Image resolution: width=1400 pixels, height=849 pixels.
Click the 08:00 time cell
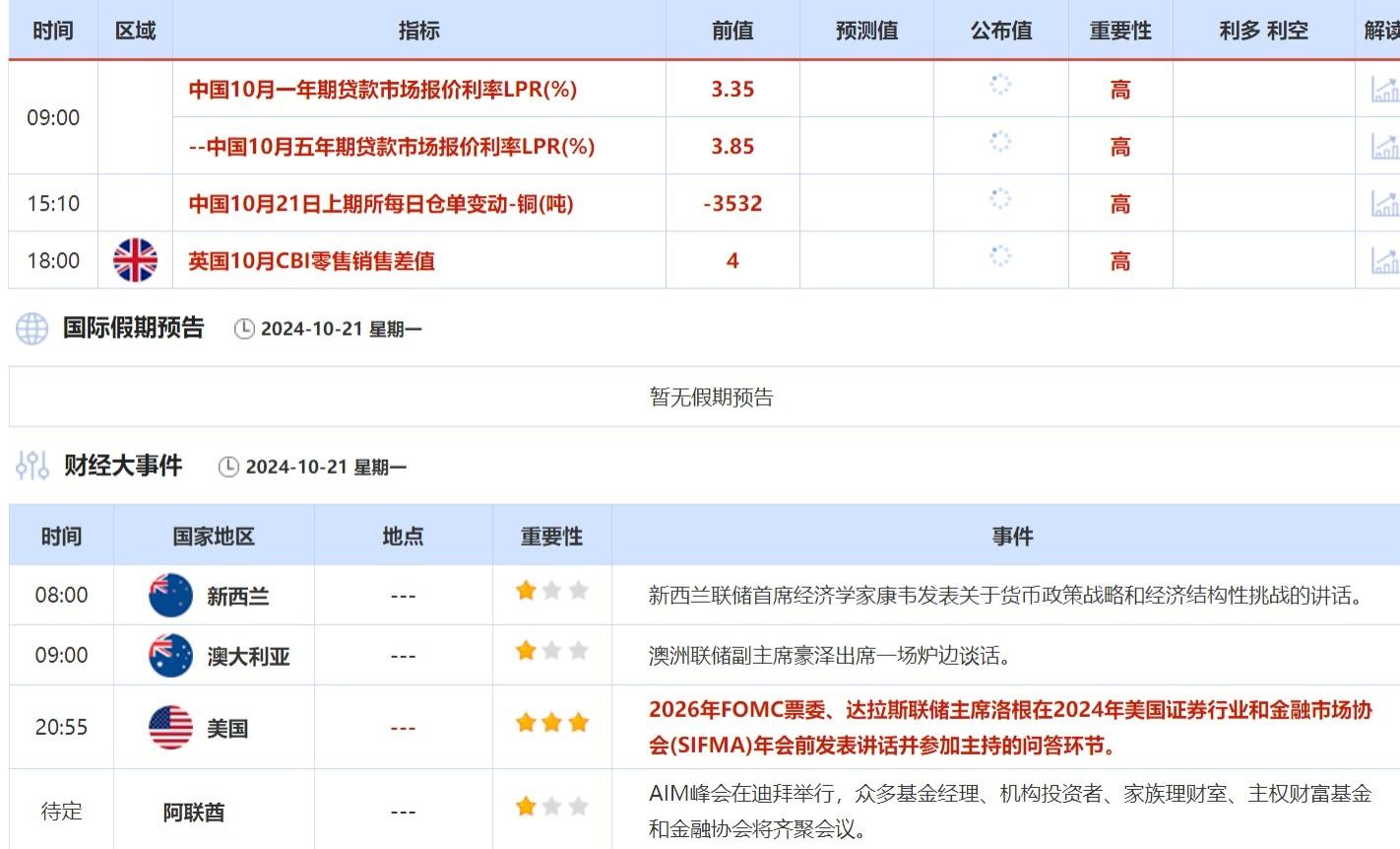point(61,595)
